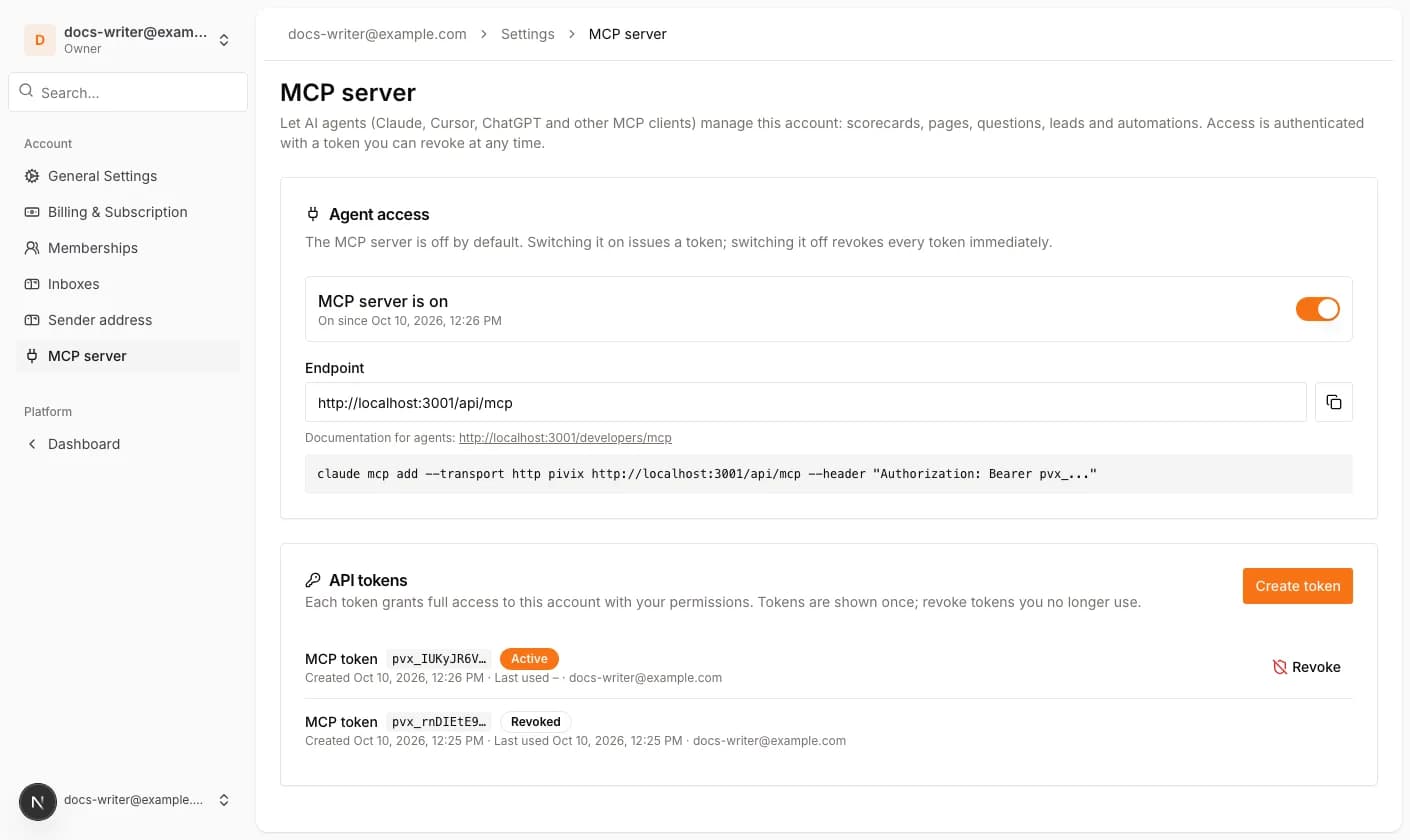The width and height of the screenshot is (1410, 840).
Task: Click the Active status badge
Action: tap(529, 659)
